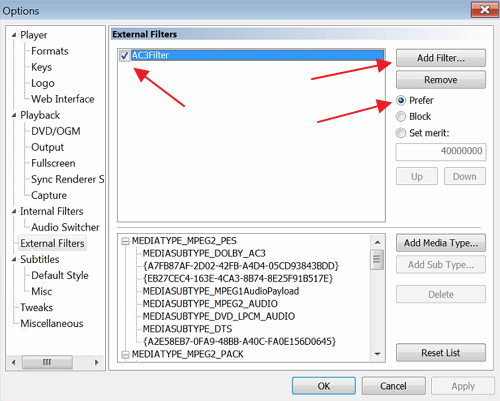Open the Formats options page
This screenshot has height=401, width=500.
50,51
